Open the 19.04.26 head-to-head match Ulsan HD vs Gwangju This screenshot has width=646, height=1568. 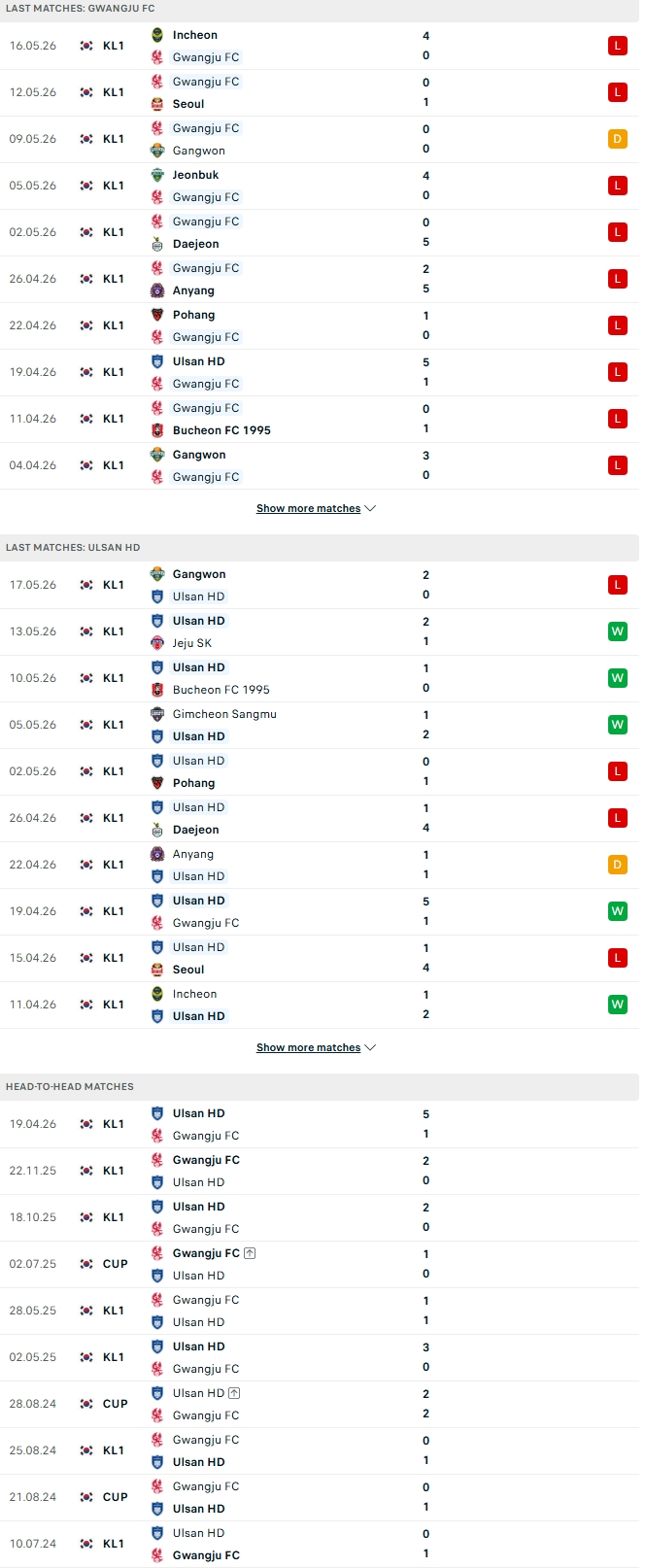point(320,1124)
